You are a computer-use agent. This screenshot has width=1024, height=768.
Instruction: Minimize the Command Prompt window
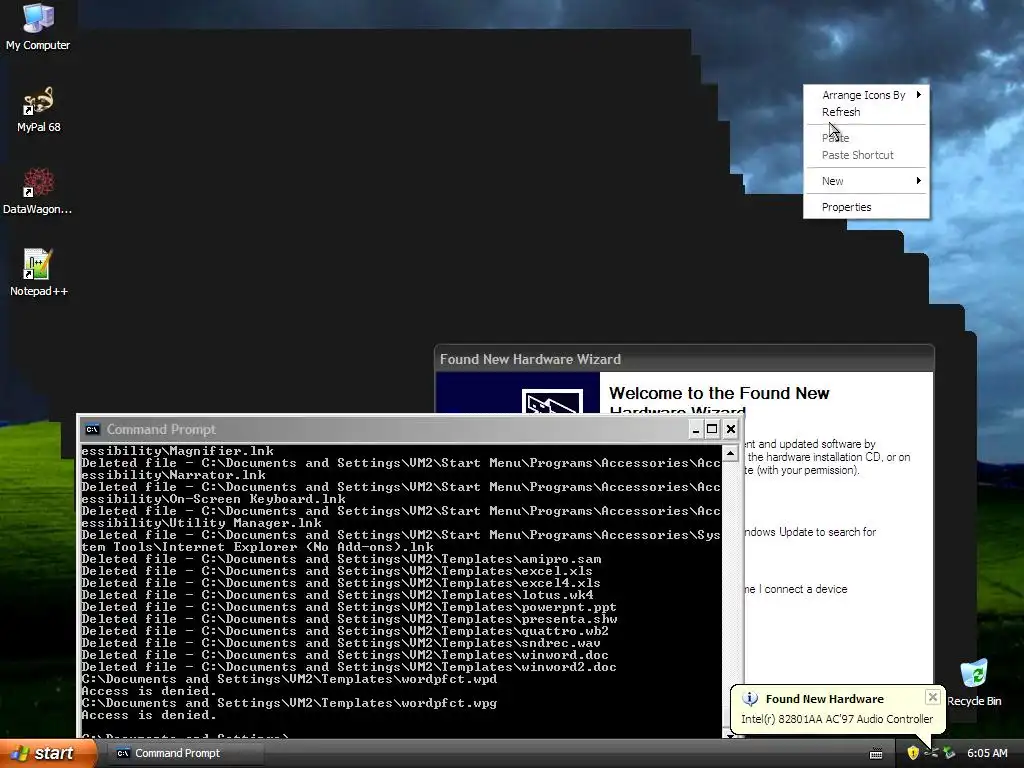click(696, 429)
